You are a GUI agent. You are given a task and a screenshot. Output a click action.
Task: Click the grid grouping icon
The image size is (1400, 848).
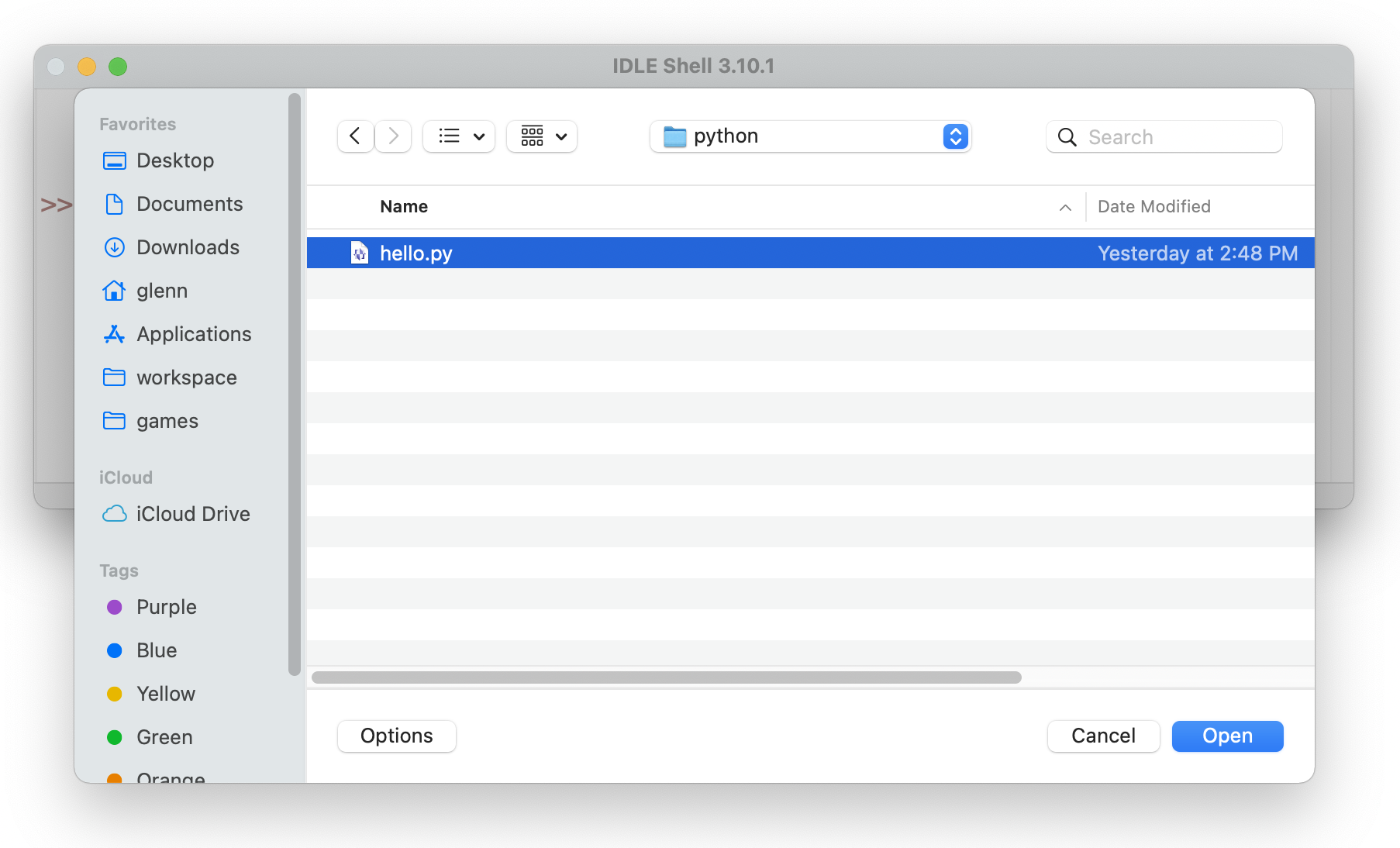point(532,136)
